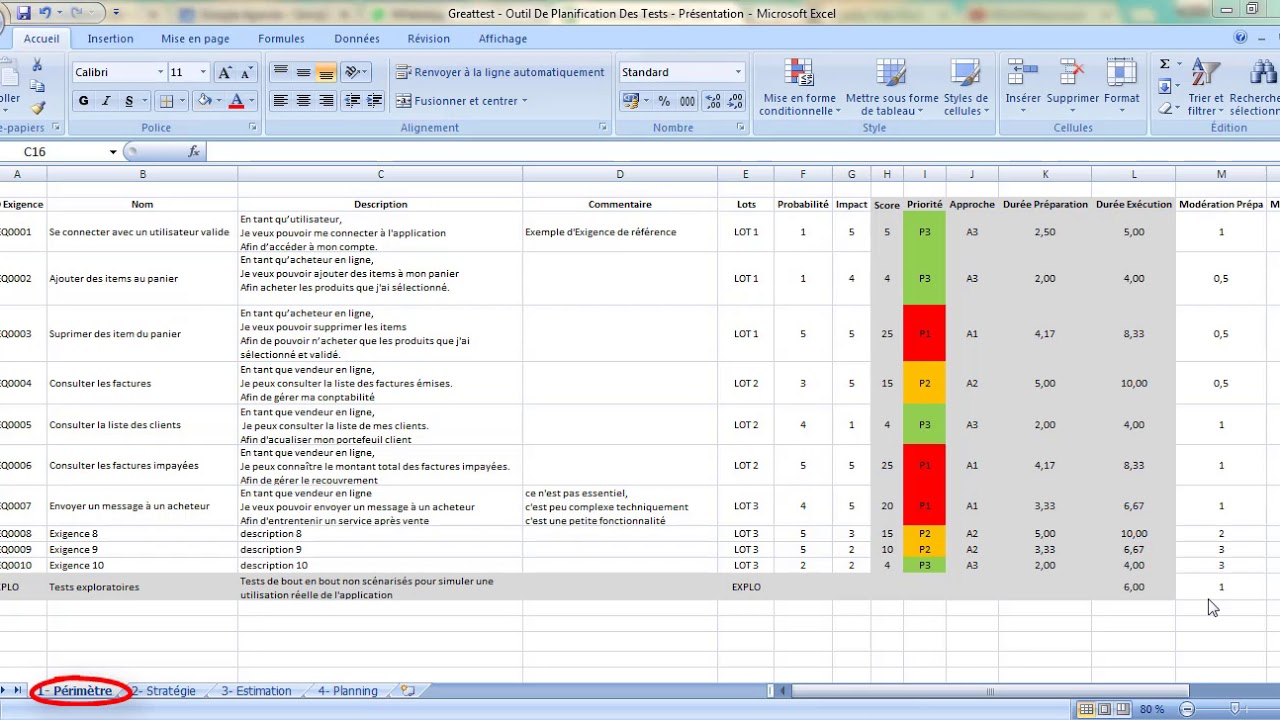Toggle underline (S) formatting
1280x720 pixels.
coord(129,101)
